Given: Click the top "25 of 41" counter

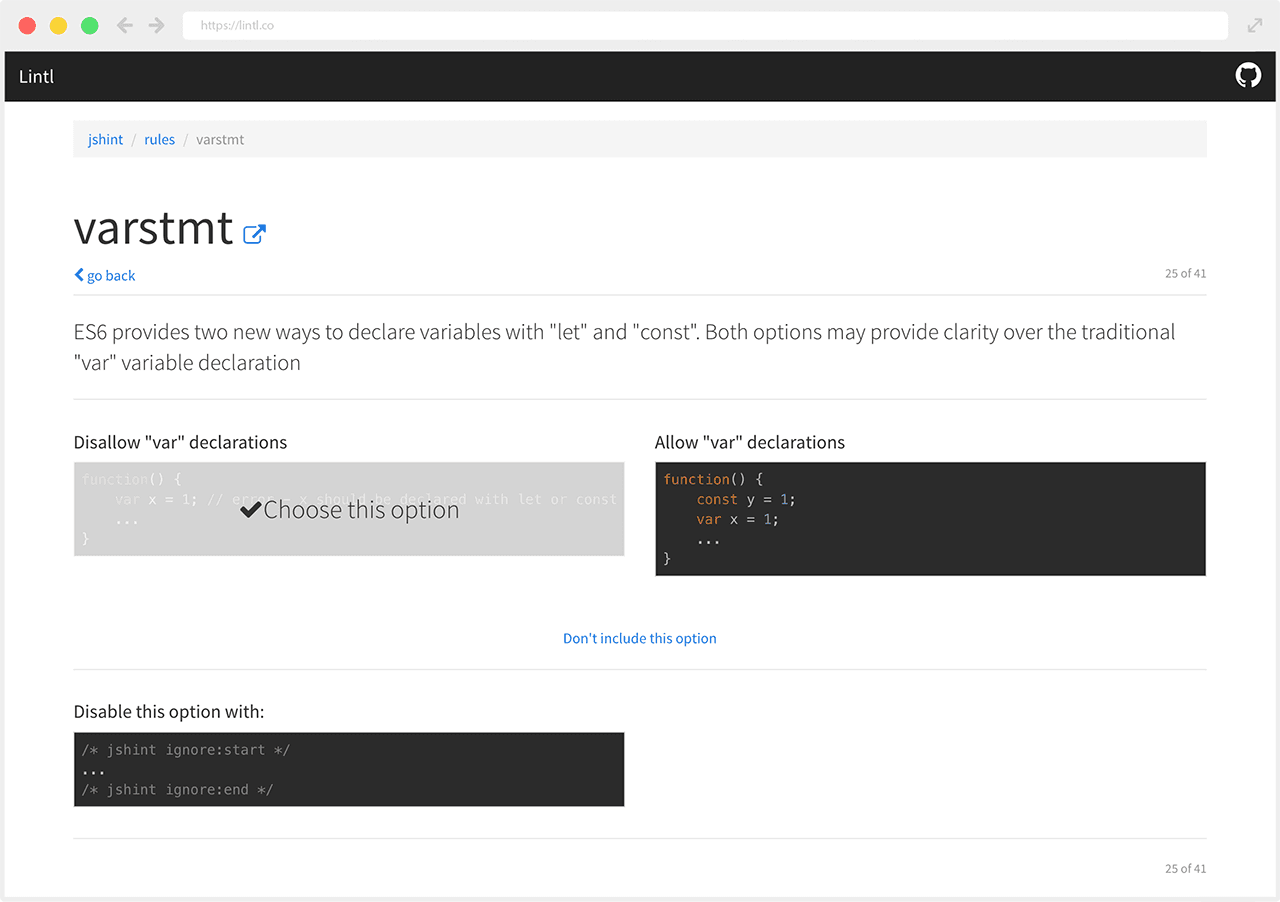Looking at the screenshot, I should [1185, 273].
